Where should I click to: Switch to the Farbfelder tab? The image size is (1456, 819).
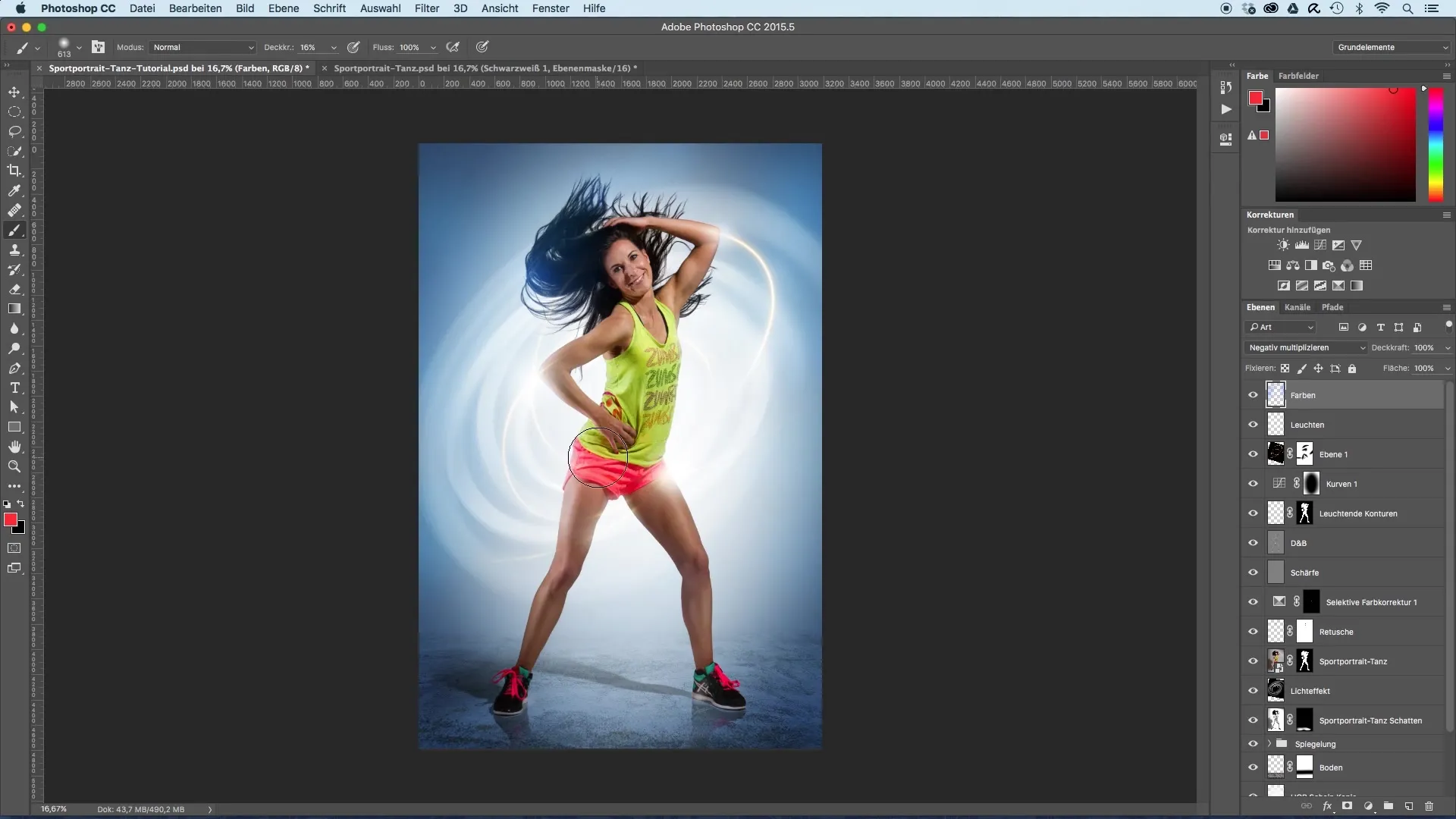click(x=1298, y=76)
